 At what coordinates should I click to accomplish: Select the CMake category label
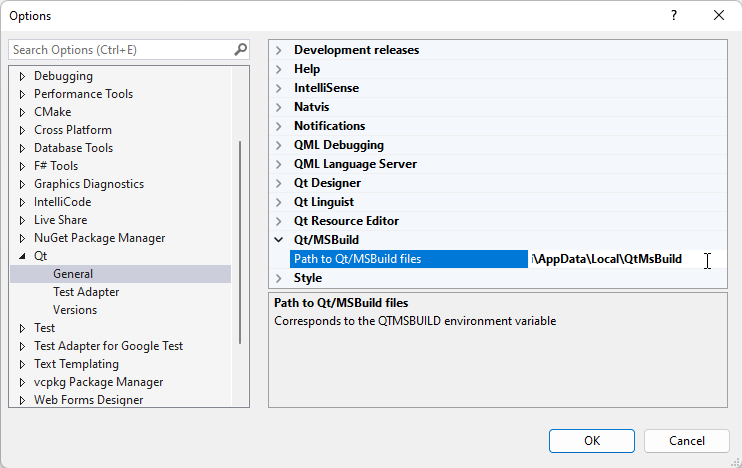point(53,112)
